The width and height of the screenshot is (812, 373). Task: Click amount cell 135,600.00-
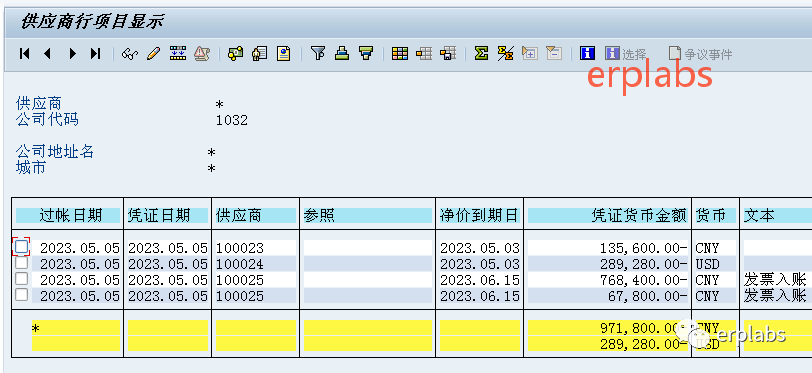[x=607, y=248]
